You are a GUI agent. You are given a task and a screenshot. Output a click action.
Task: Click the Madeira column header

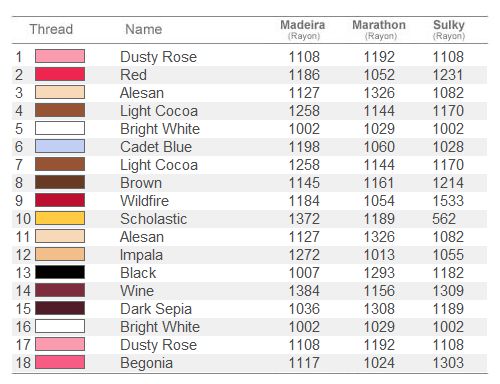pos(303,29)
